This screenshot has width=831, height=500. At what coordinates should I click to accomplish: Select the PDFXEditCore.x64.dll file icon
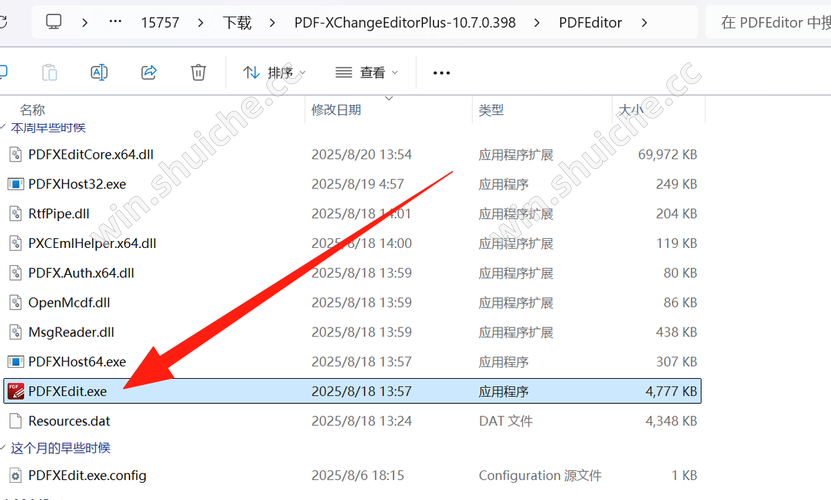[x=16, y=154]
